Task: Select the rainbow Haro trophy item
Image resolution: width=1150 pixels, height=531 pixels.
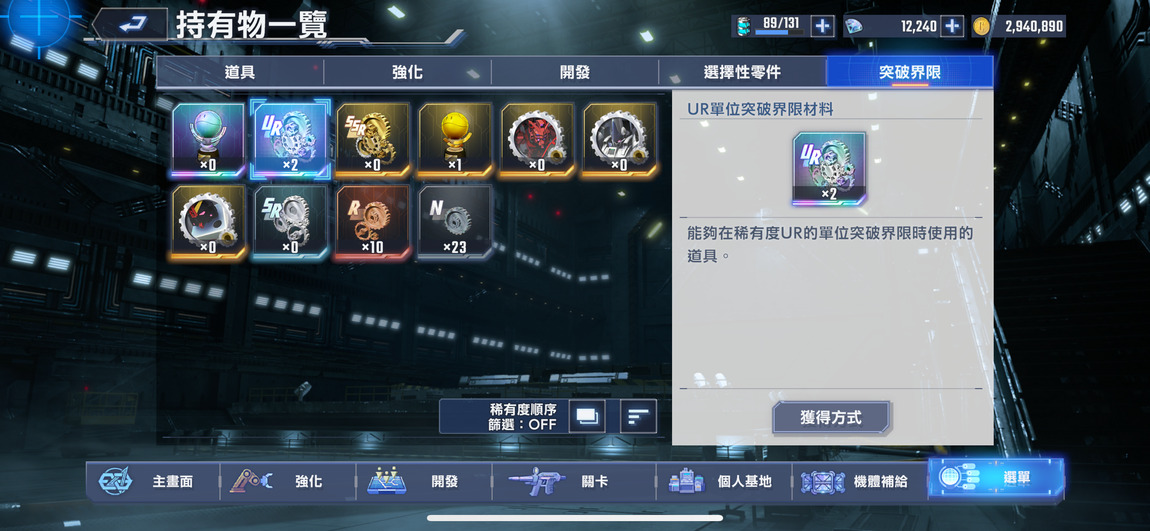Action: click(208, 139)
